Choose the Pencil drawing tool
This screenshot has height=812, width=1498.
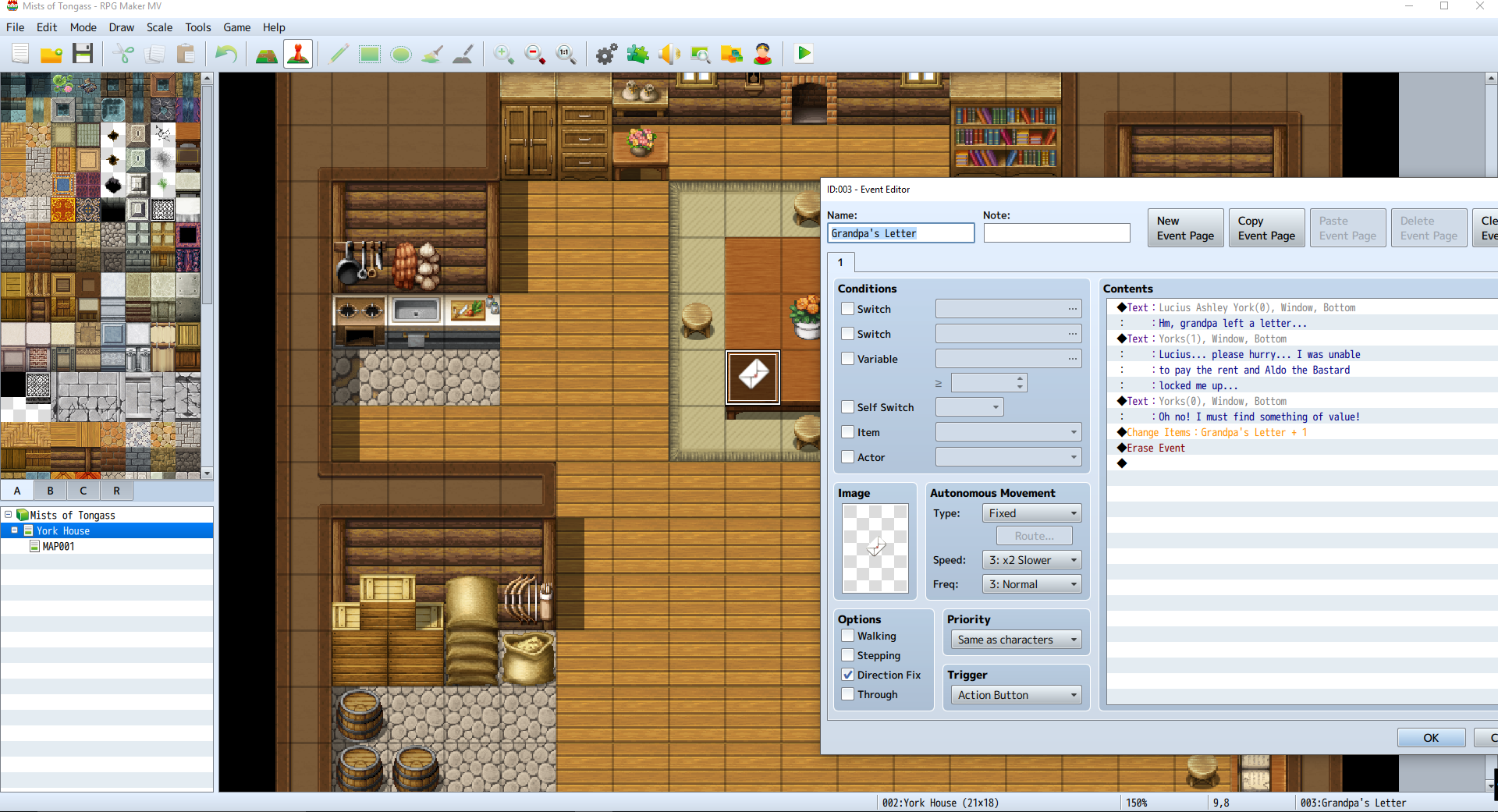pos(339,54)
